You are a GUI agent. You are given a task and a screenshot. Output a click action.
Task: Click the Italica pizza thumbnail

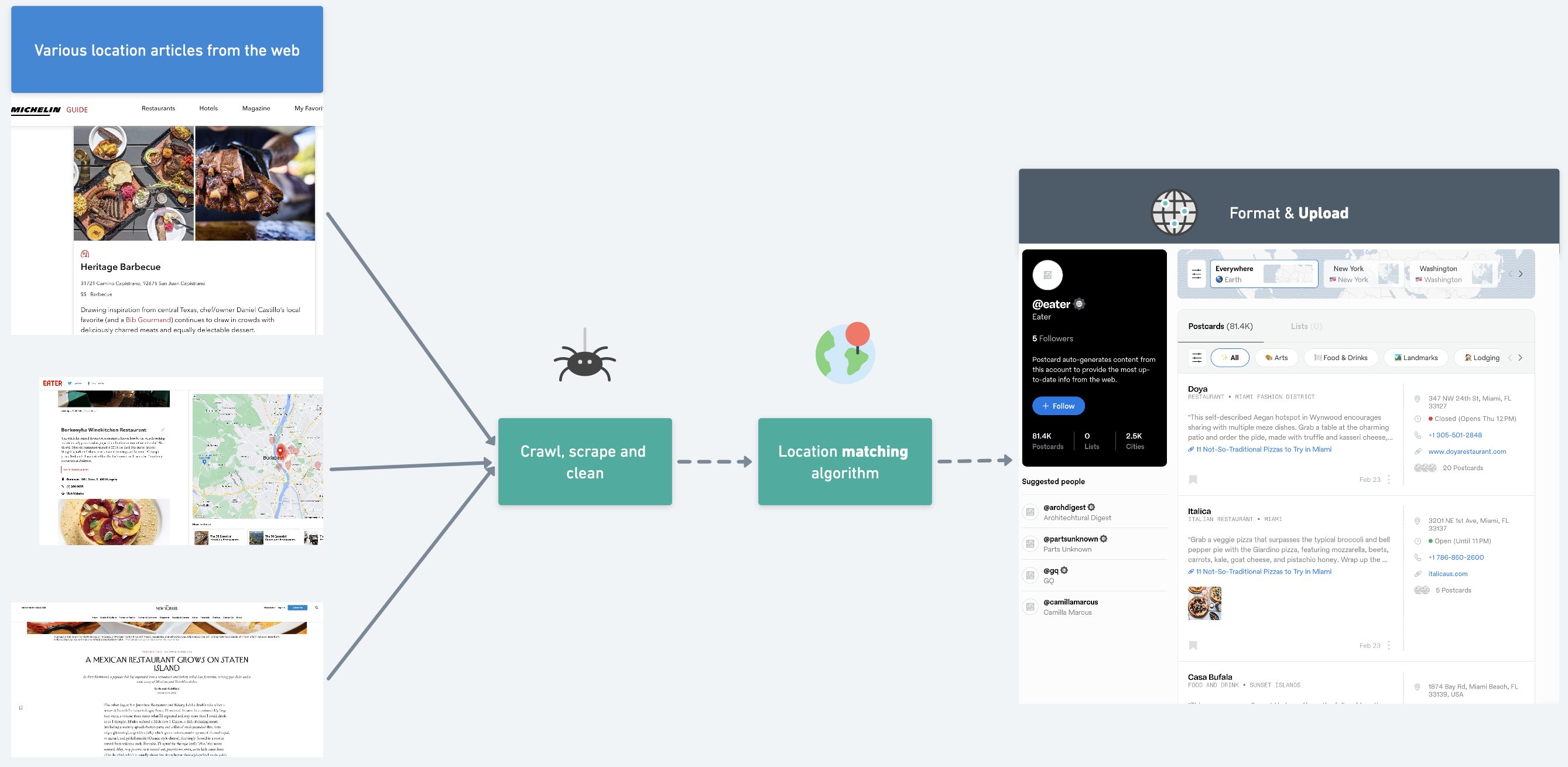(1204, 603)
